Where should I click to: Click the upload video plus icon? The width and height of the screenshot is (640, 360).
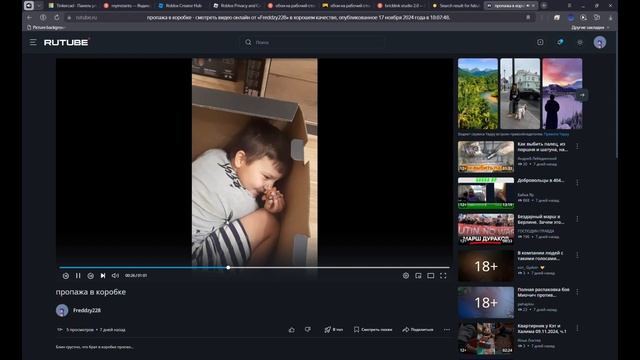(x=540, y=42)
